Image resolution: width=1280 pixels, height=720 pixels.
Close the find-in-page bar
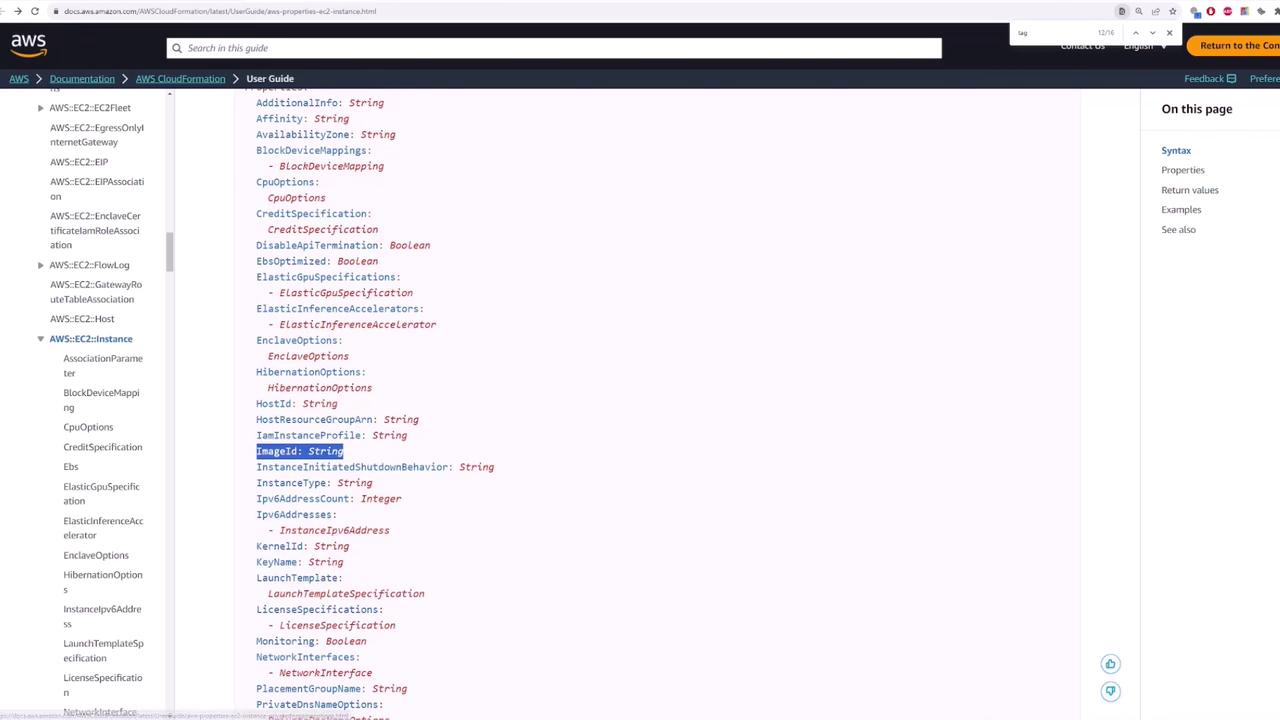click(1169, 33)
